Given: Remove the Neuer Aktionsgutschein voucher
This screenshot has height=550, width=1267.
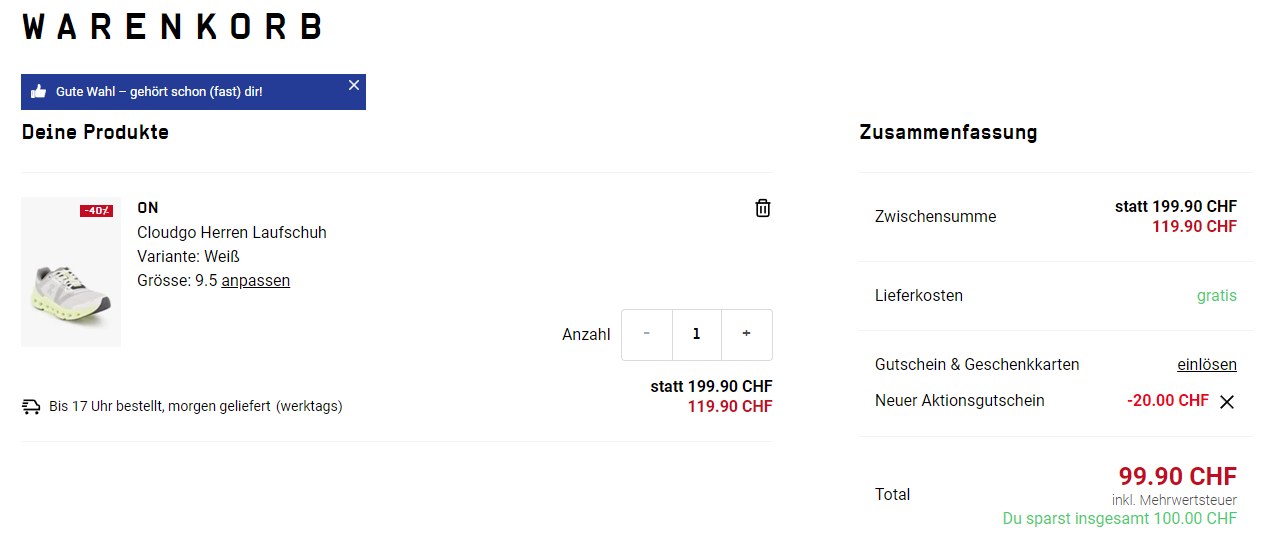Looking at the screenshot, I should click(x=1227, y=402).
